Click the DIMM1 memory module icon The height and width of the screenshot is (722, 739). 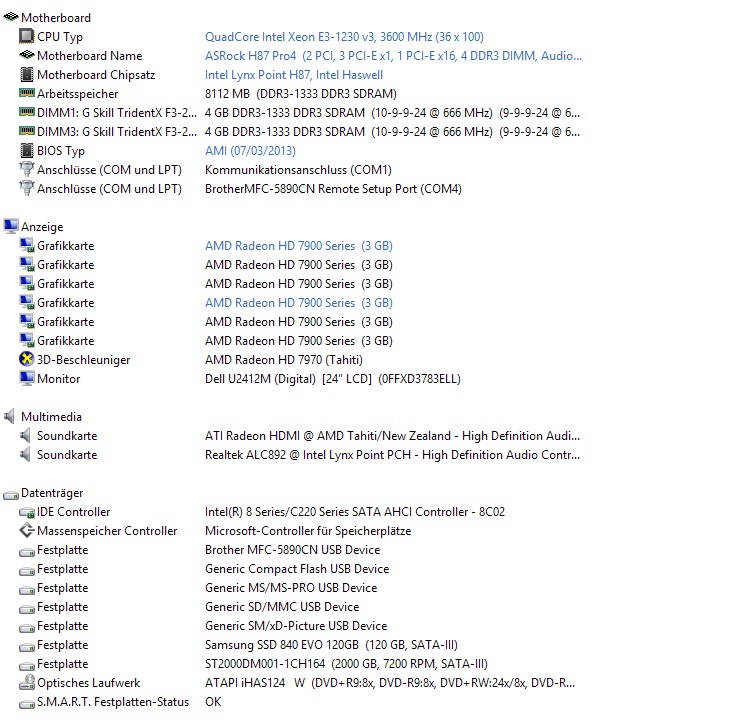(26, 112)
